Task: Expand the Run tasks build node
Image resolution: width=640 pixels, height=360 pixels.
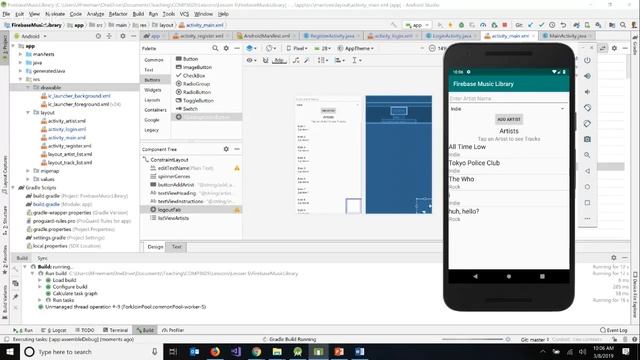Action: click(x=40, y=300)
